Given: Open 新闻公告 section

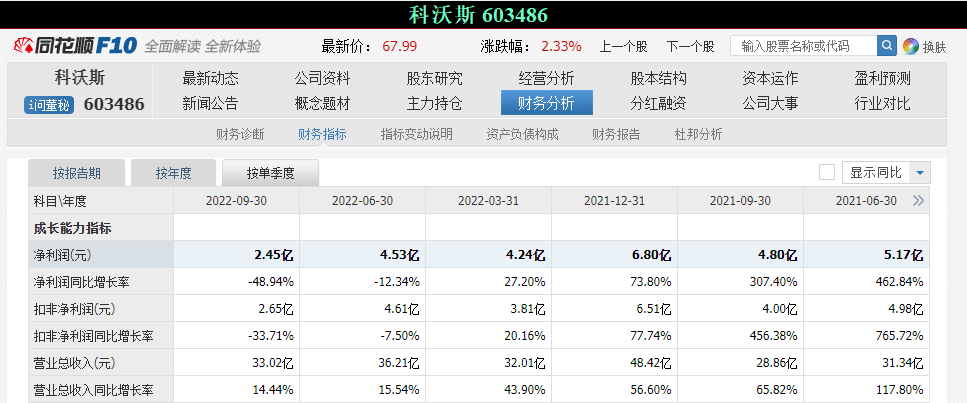Looking at the screenshot, I should (x=210, y=103).
